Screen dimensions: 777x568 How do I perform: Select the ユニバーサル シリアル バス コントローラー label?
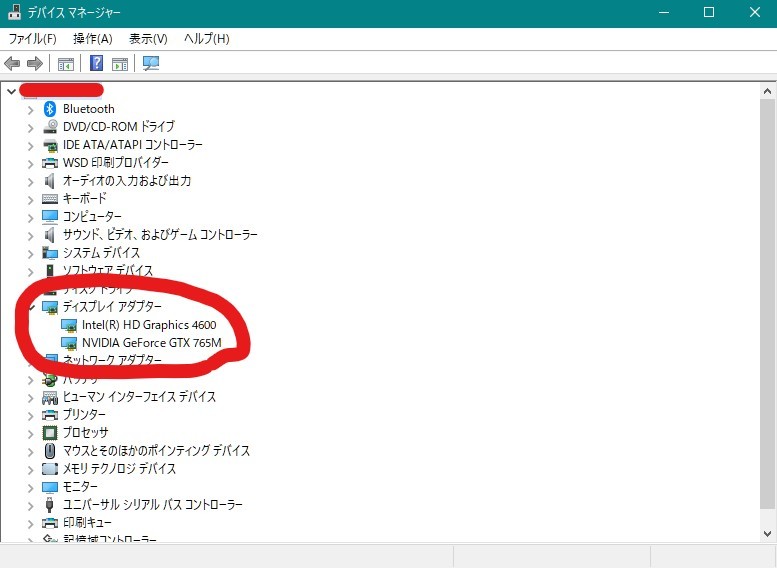tap(153, 505)
